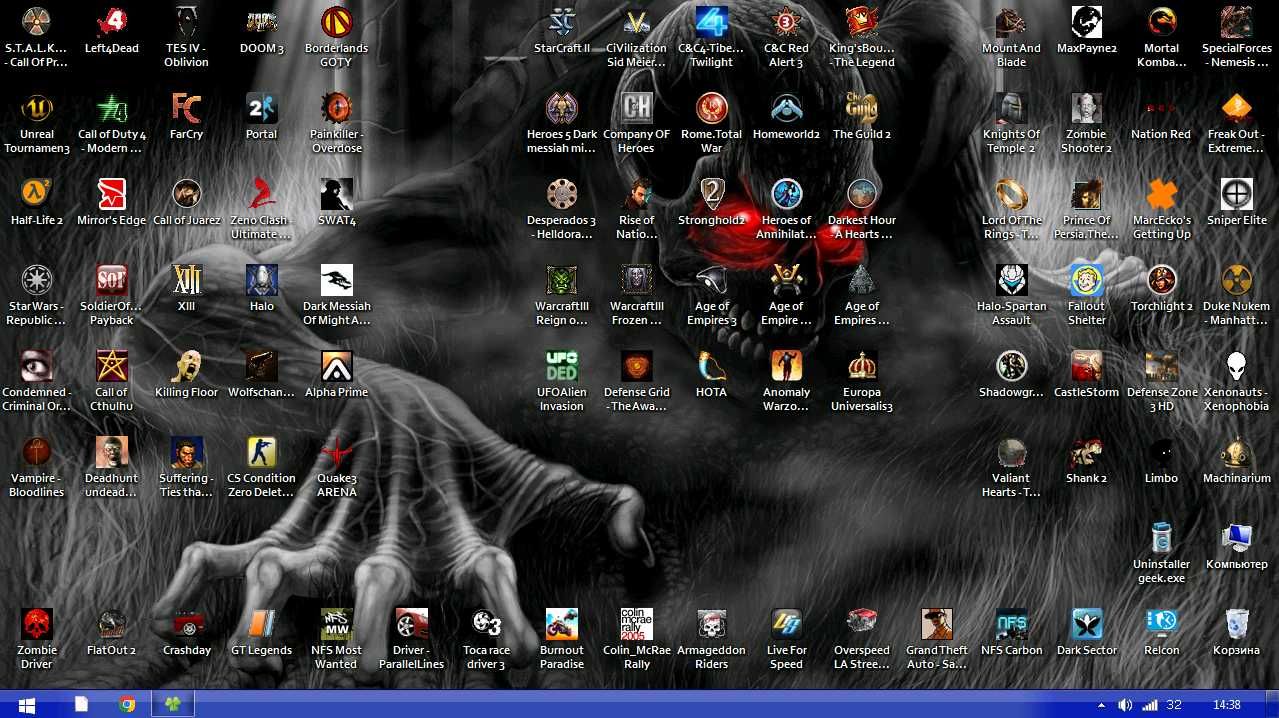This screenshot has height=718, width=1279.
Task: Open the taskbar clock showing 14:38
Action: (1226, 705)
